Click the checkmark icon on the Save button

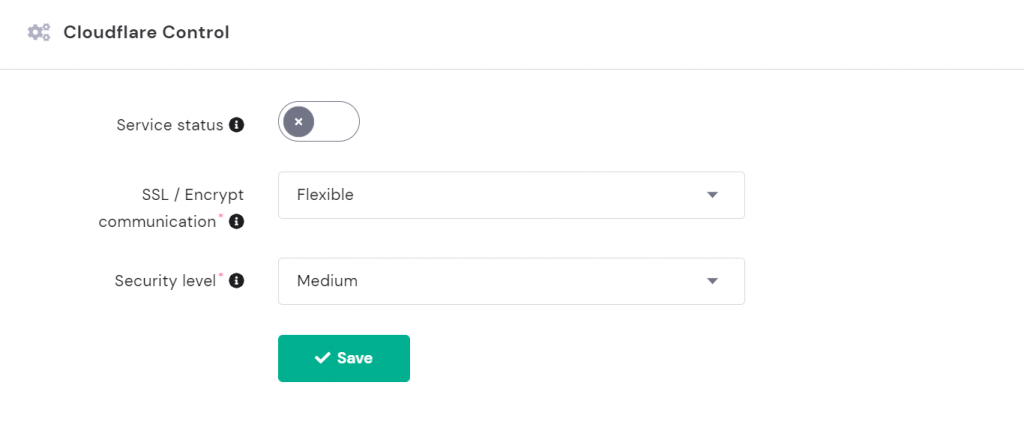coord(322,358)
